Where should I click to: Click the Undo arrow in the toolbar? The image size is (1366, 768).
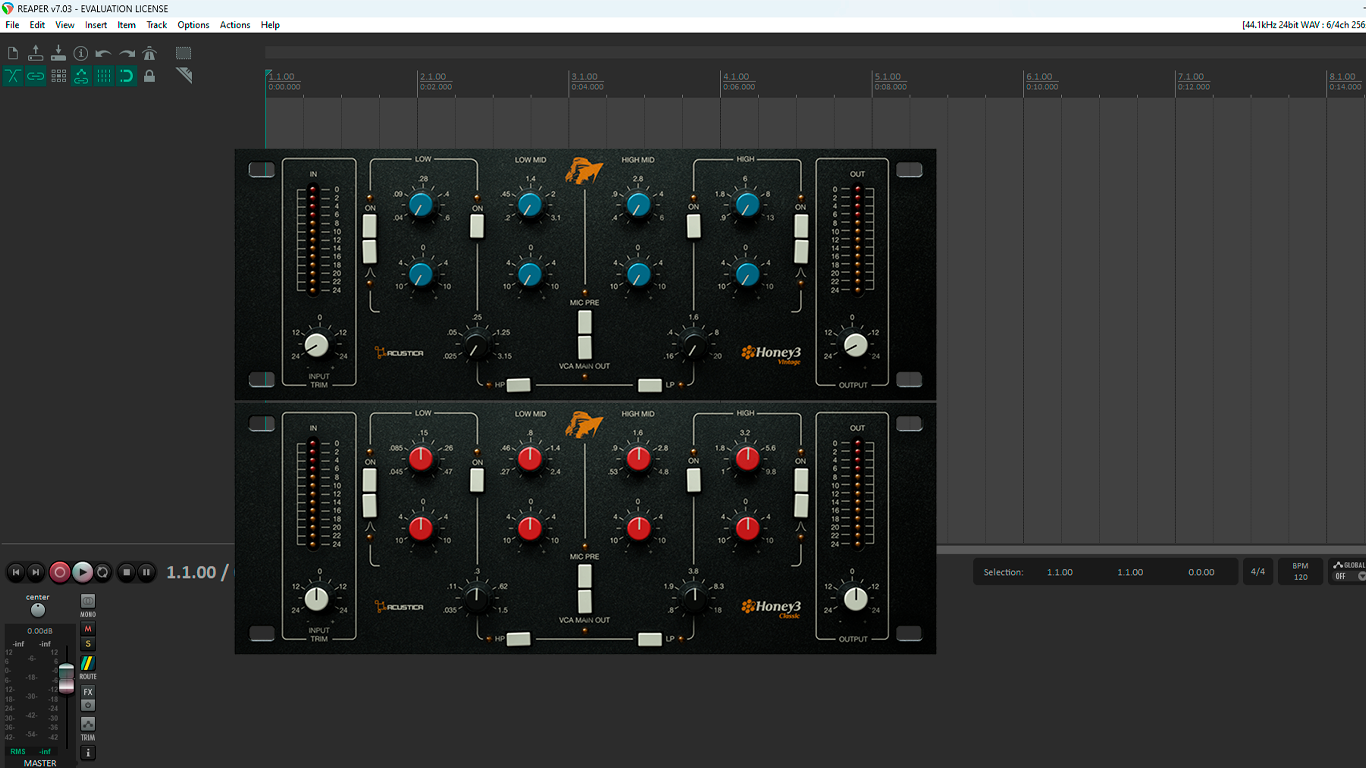tap(104, 53)
